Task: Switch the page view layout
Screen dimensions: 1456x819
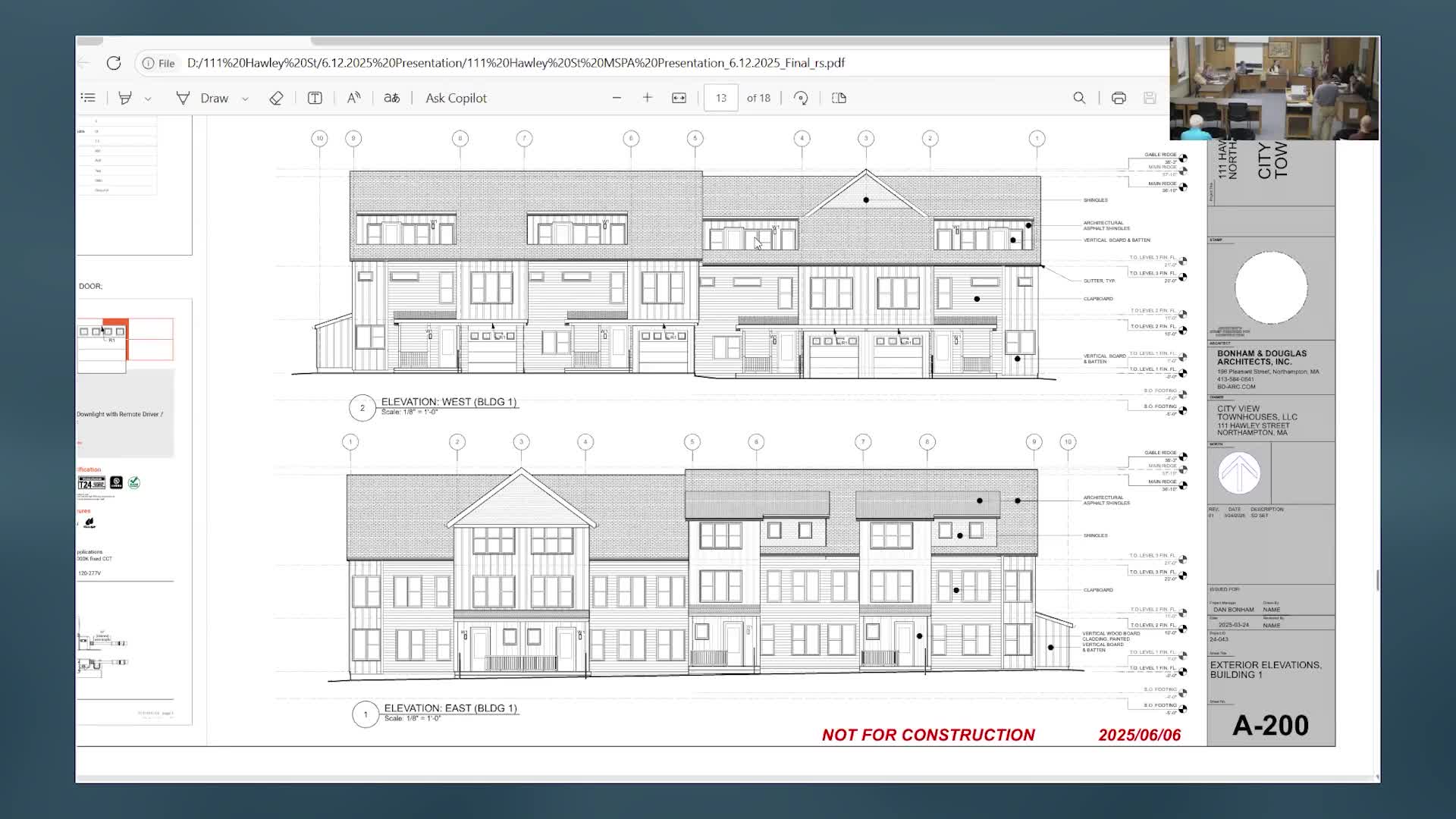Action: click(839, 98)
